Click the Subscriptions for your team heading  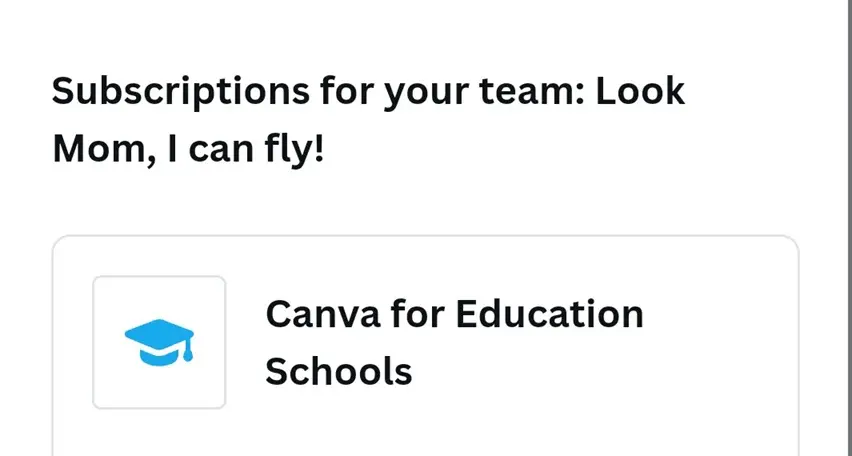point(368,119)
